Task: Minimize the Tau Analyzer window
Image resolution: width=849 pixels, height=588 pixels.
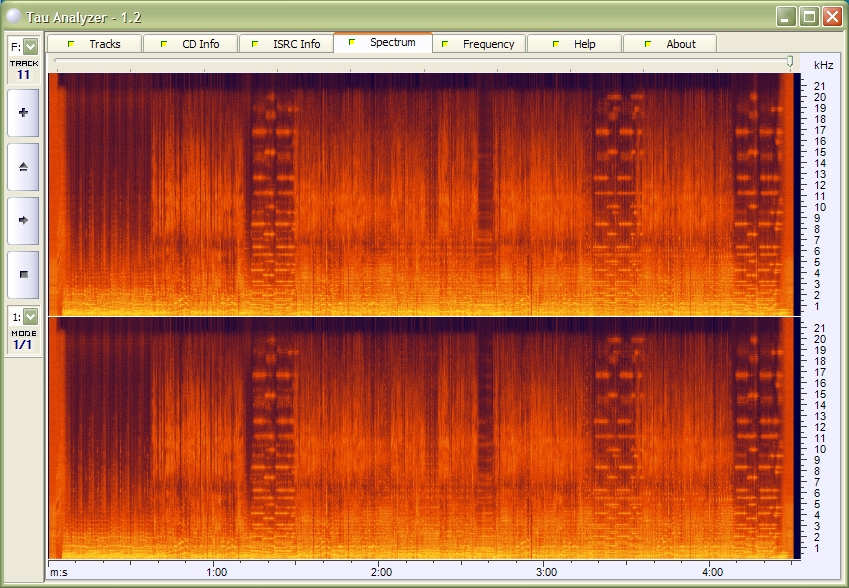Action: [786, 16]
